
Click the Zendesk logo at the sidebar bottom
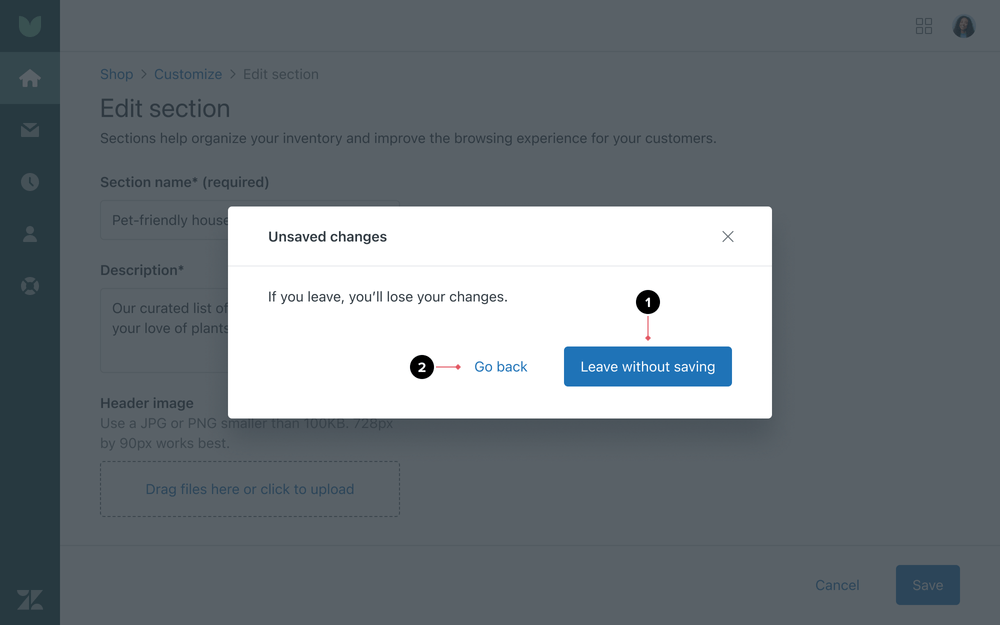[x=29, y=599]
